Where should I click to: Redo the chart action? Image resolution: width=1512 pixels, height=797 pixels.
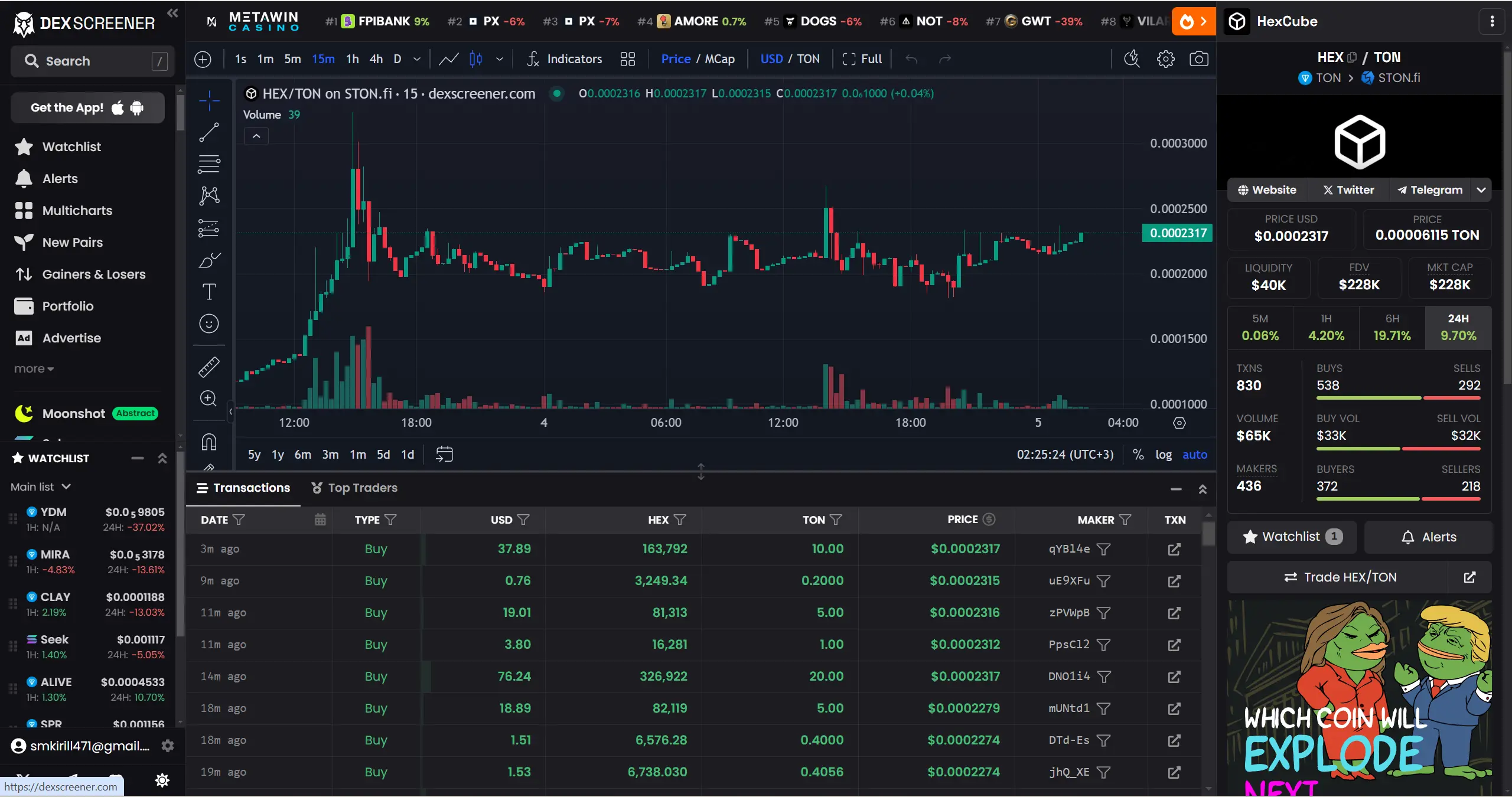tap(945, 59)
